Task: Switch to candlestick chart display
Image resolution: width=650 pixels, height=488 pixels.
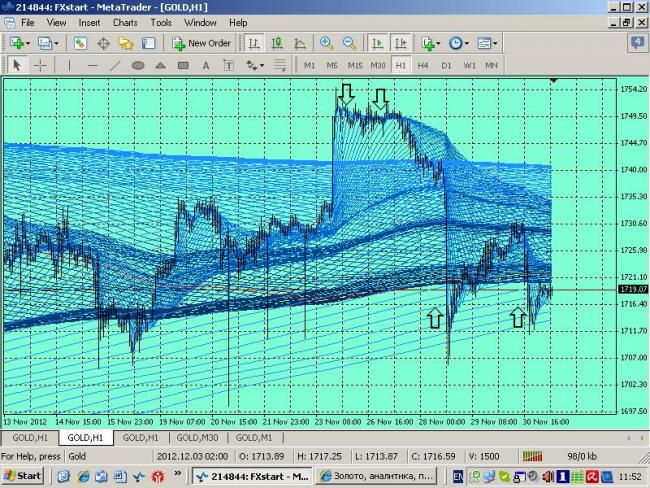Action: pyautogui.click(x=277, y=43)
